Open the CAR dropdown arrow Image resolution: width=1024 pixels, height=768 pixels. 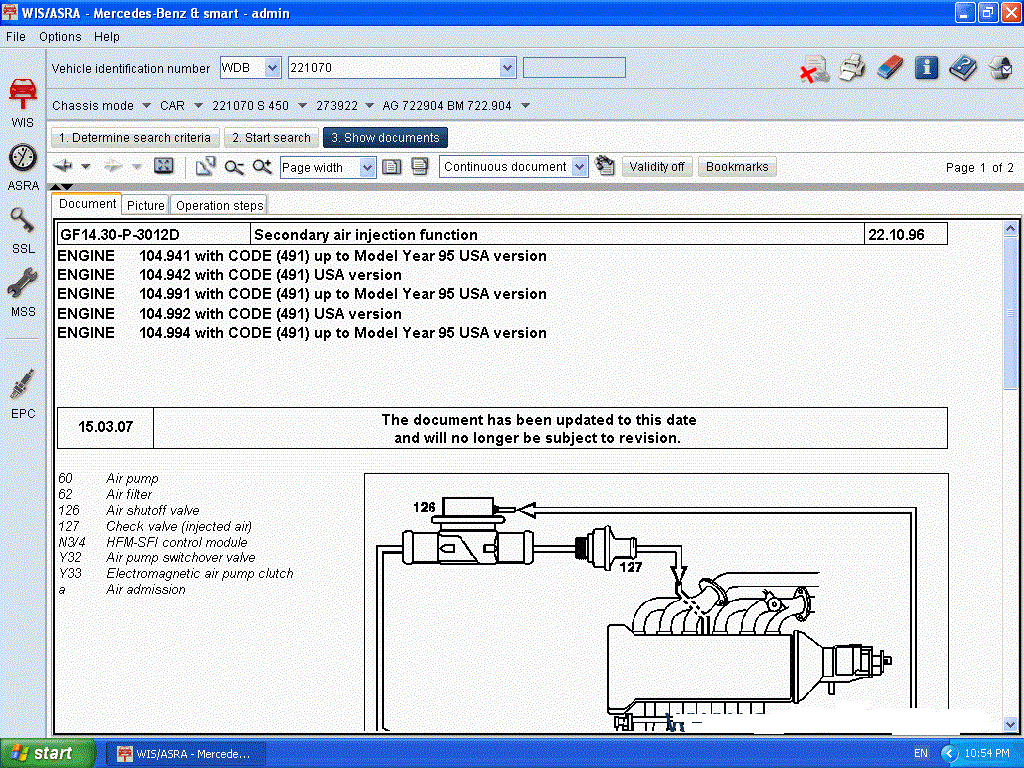(199, 106)
